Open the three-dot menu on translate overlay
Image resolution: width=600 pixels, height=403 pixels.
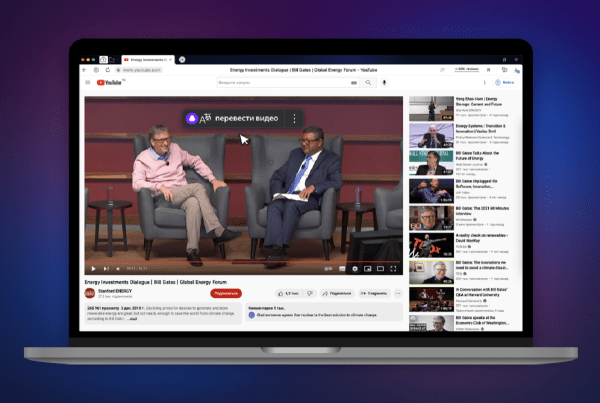pos(294,118)
